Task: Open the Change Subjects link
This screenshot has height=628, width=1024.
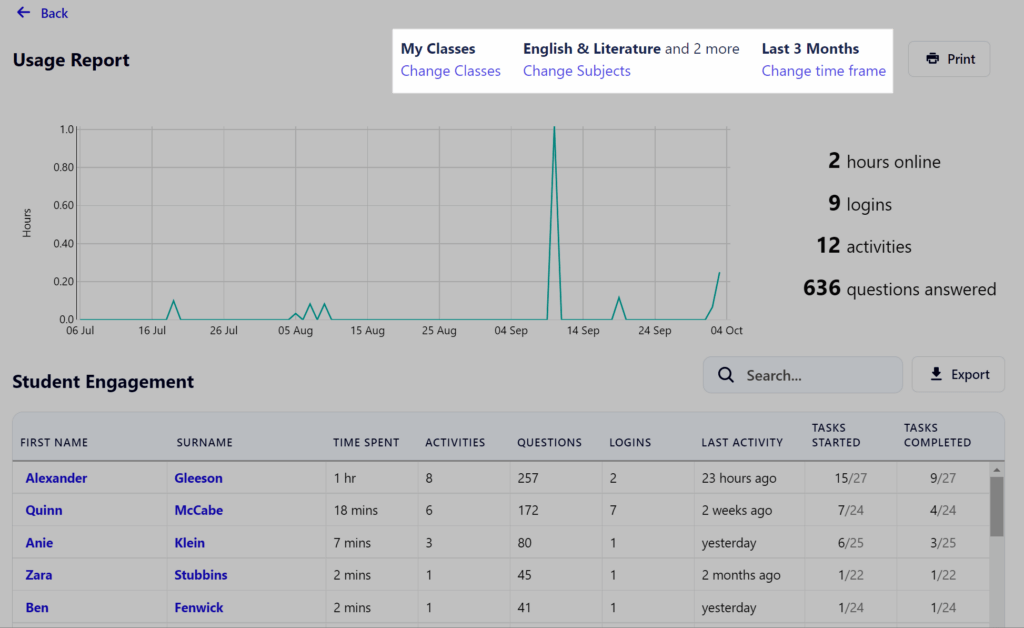Action: coord(577,71)
